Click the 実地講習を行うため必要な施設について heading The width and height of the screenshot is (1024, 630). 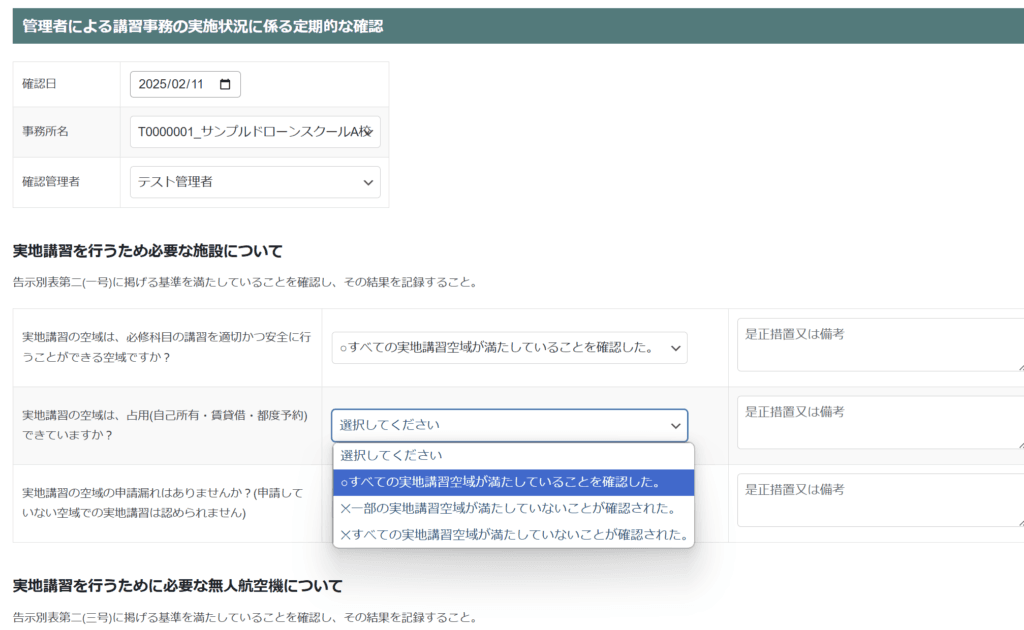point(148,250)
